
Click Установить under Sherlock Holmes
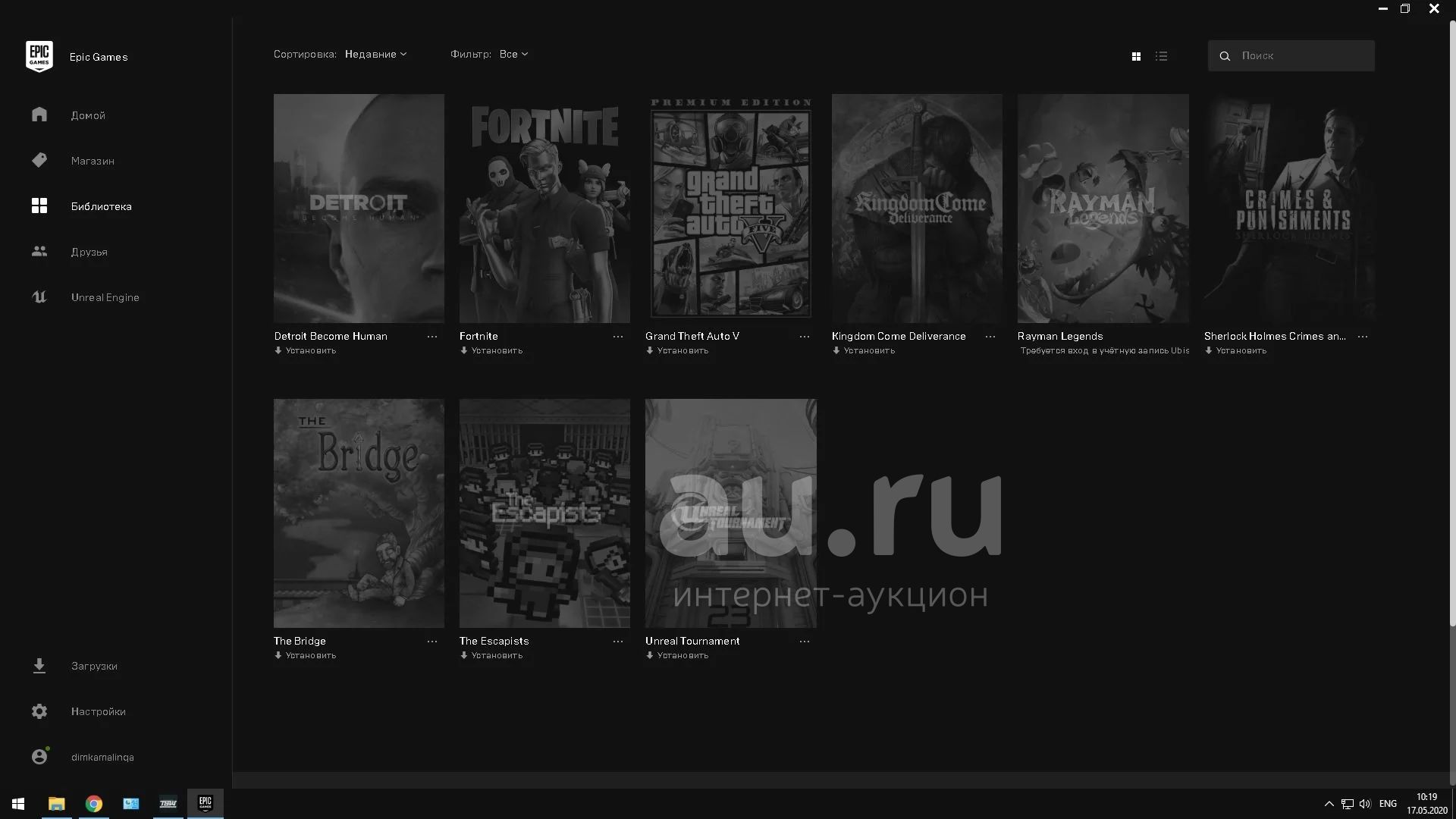pyautogui.click(x=1235, y=350)
